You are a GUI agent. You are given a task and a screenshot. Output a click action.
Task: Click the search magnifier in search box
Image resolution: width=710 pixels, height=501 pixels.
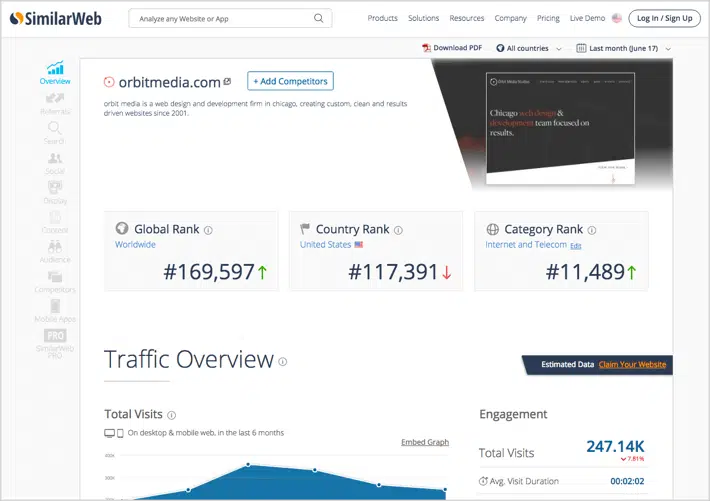pyautogui.click(x=319, y=18)
